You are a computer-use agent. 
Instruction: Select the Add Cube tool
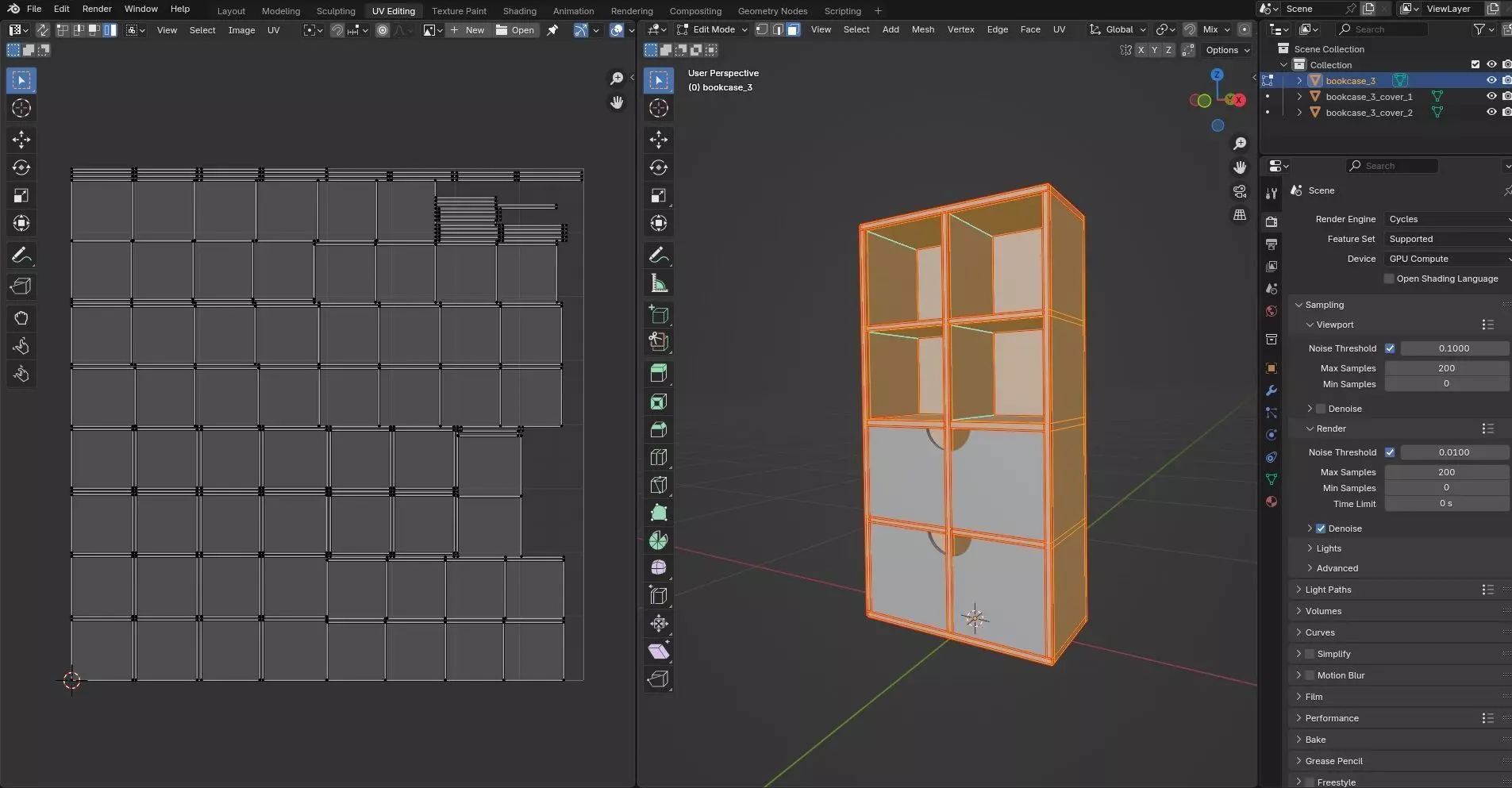(659, 314)
